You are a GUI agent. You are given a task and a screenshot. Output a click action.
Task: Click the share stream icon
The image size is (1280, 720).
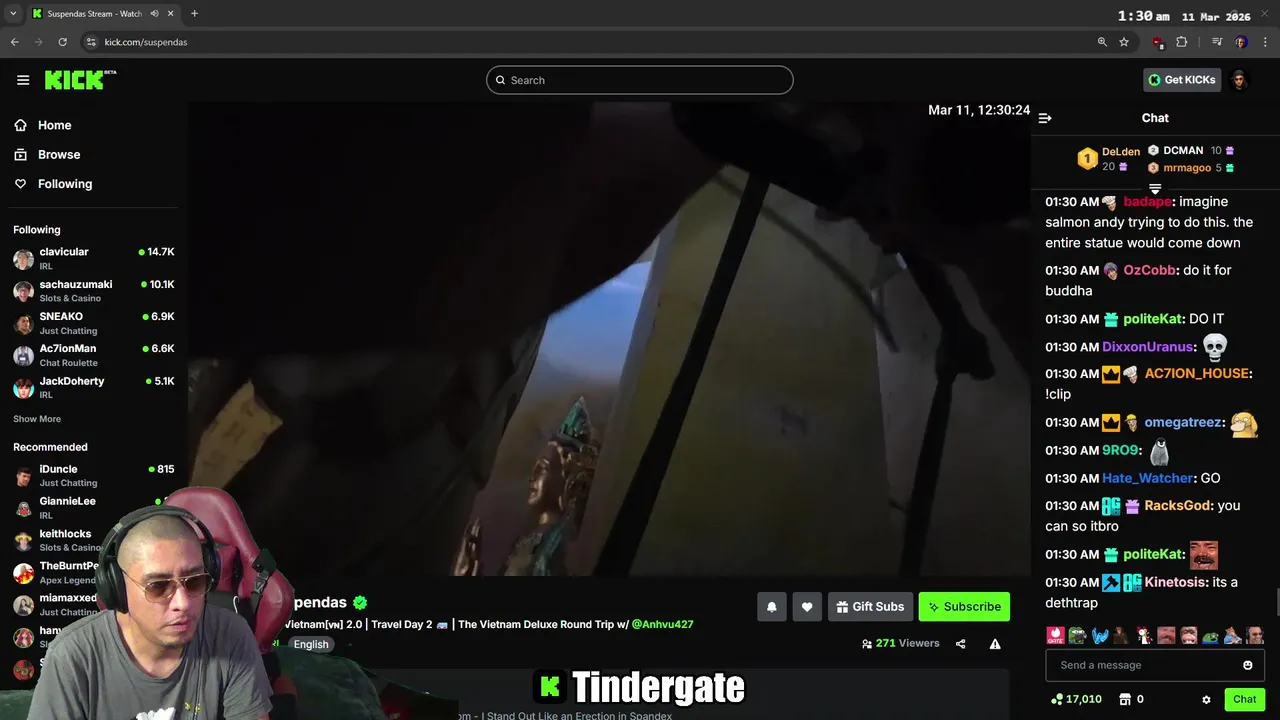click(x=960, y=644)
